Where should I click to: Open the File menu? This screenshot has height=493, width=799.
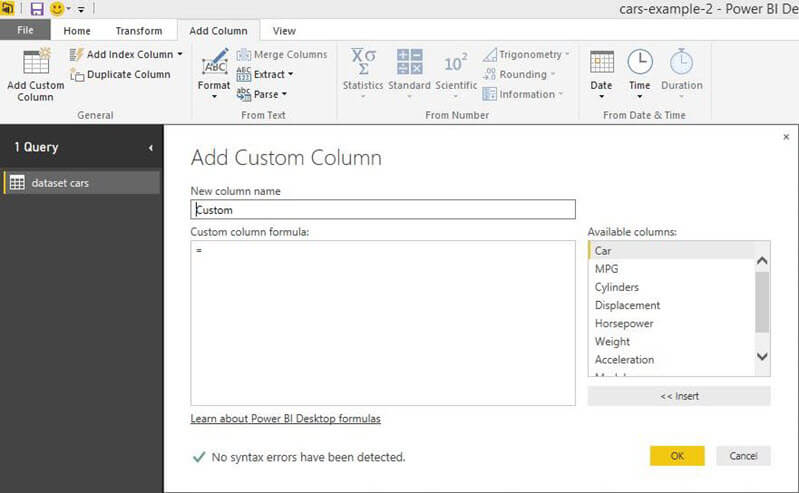point(25,31)
